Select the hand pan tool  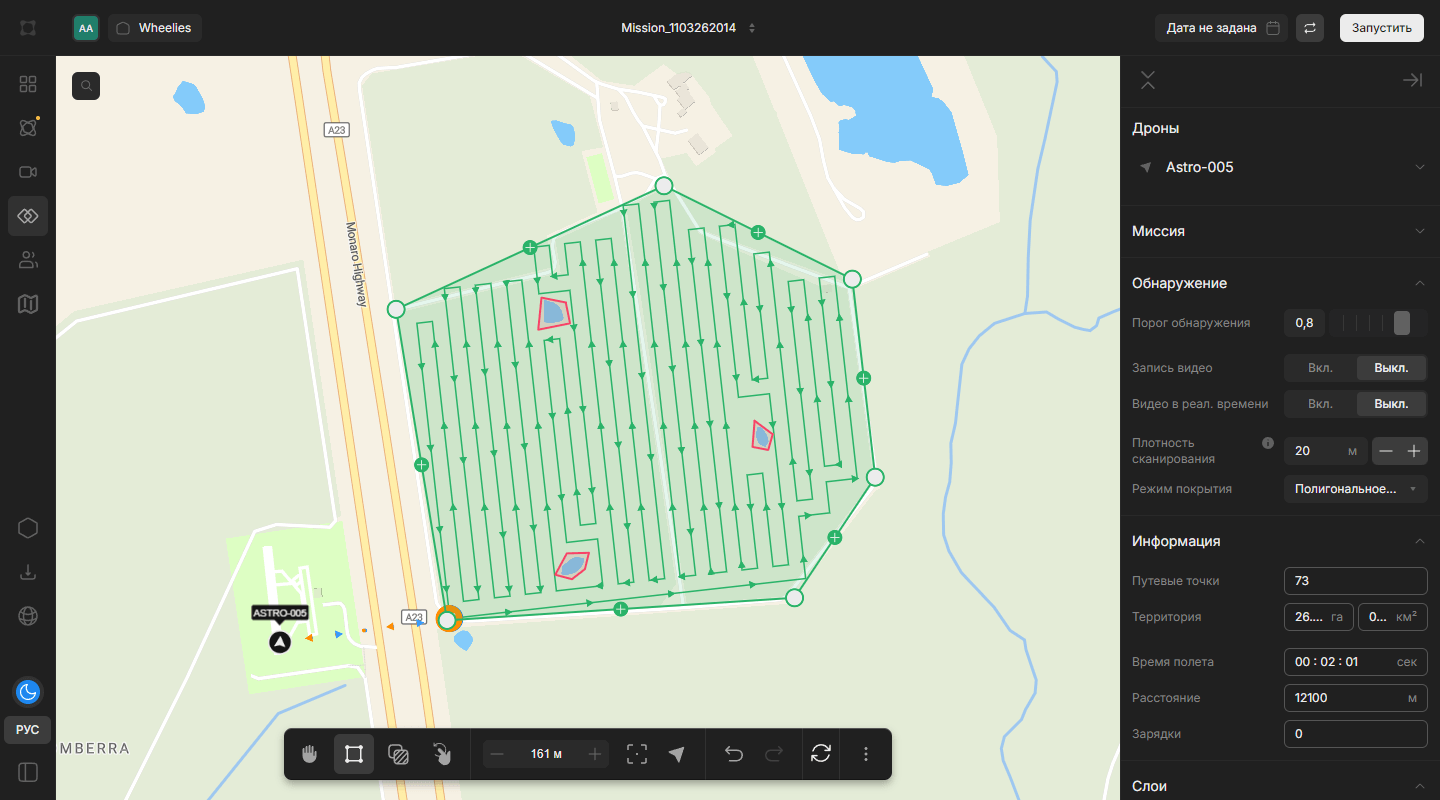click(310, 754)
